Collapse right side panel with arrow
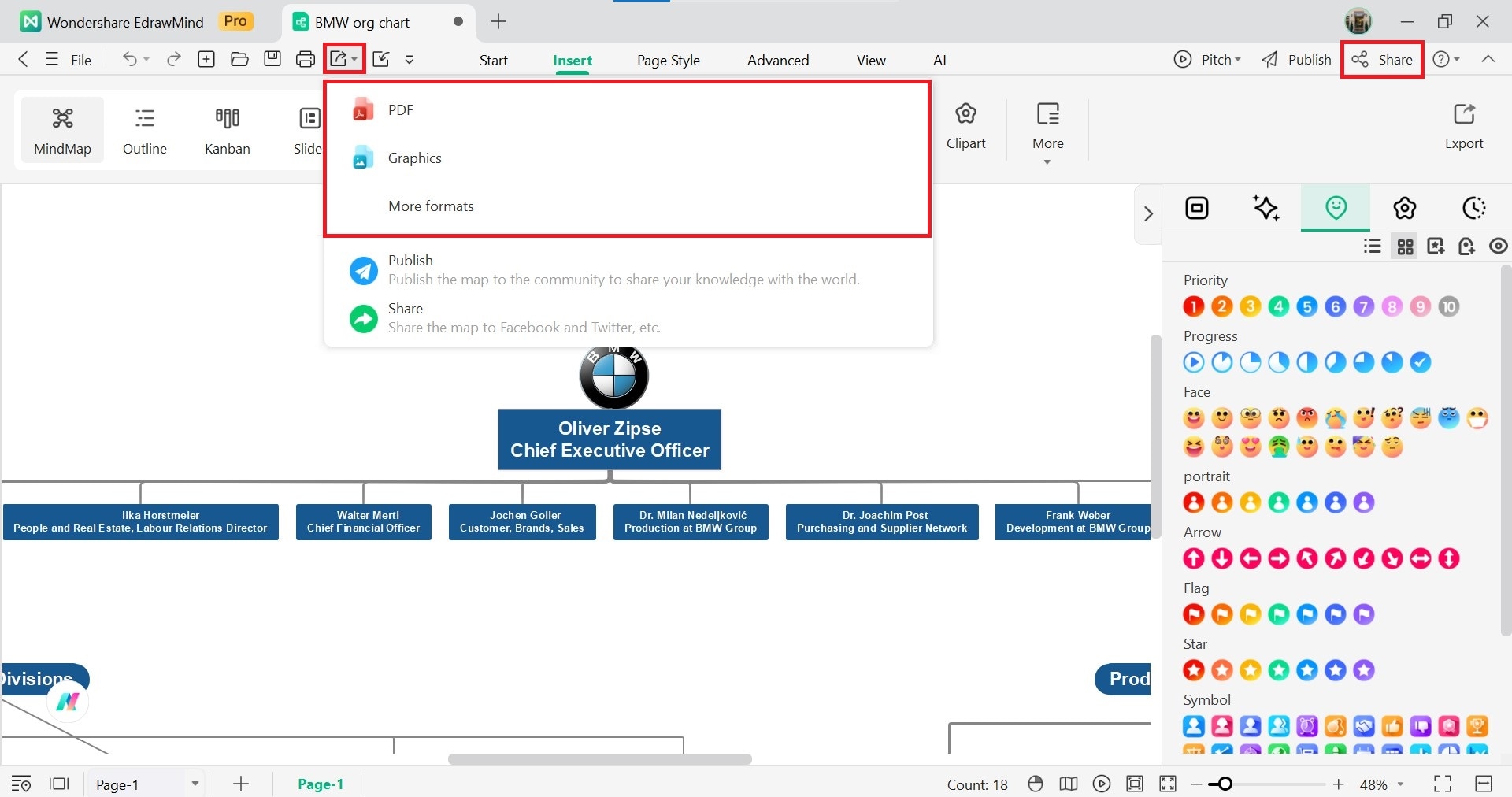This screenshot has height=797, width=1512. [x=1148, y=213]
